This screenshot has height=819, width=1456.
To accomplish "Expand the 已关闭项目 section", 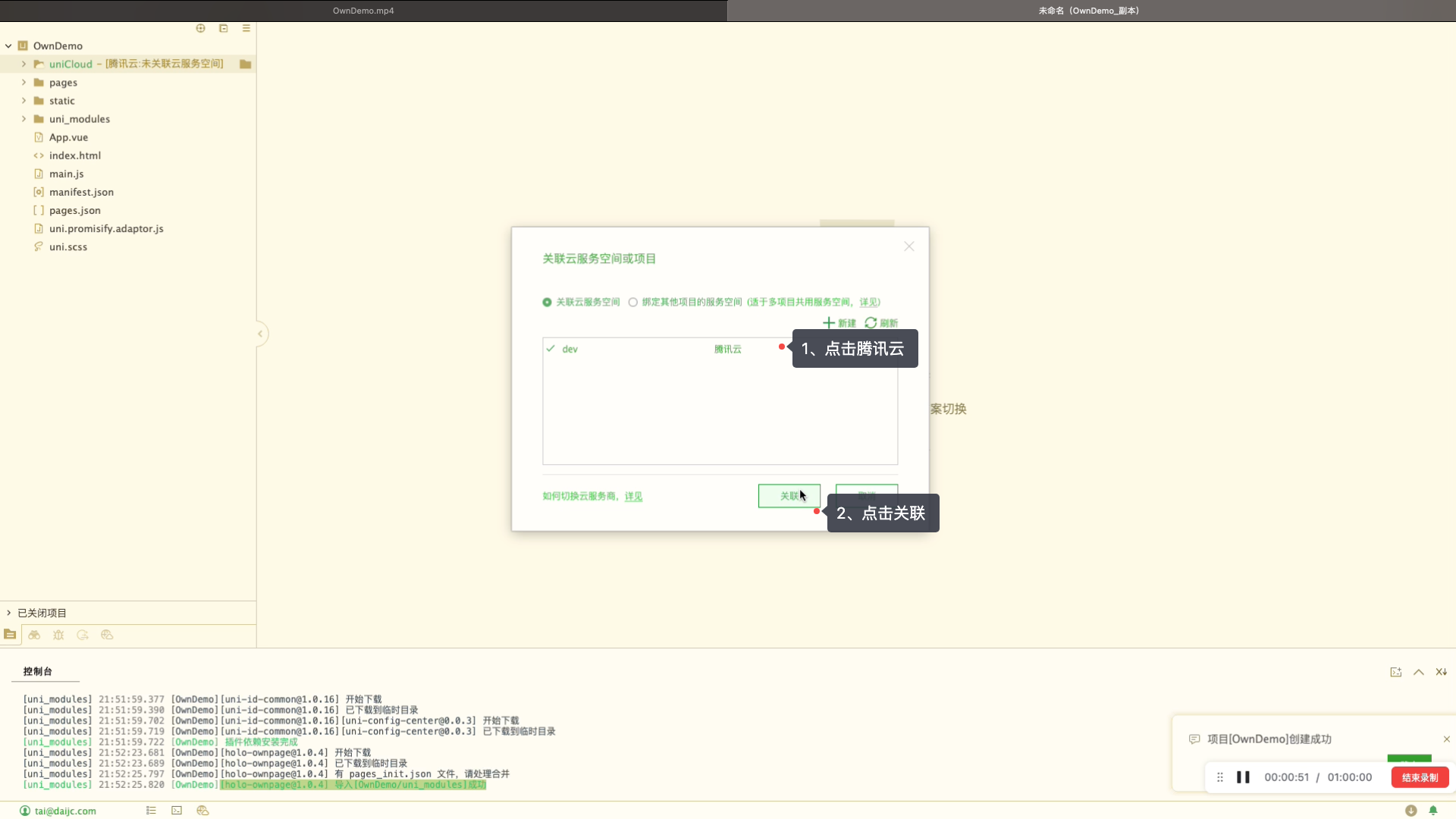I will (x=9, y=613).
